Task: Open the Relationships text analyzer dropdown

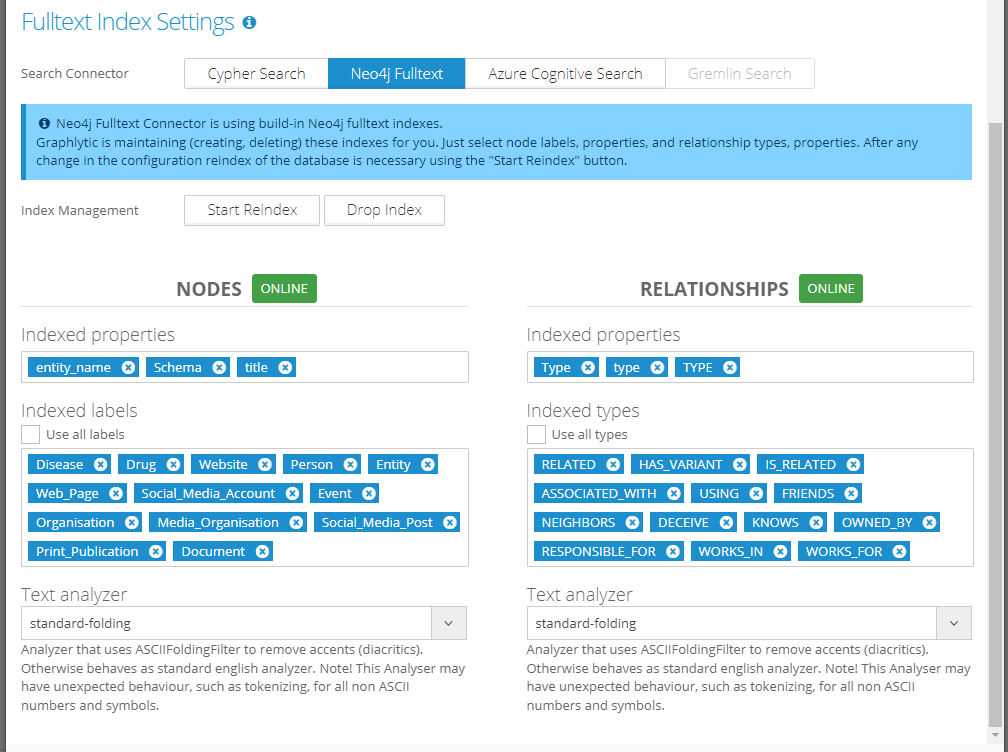Action: [x=954, y=623]
